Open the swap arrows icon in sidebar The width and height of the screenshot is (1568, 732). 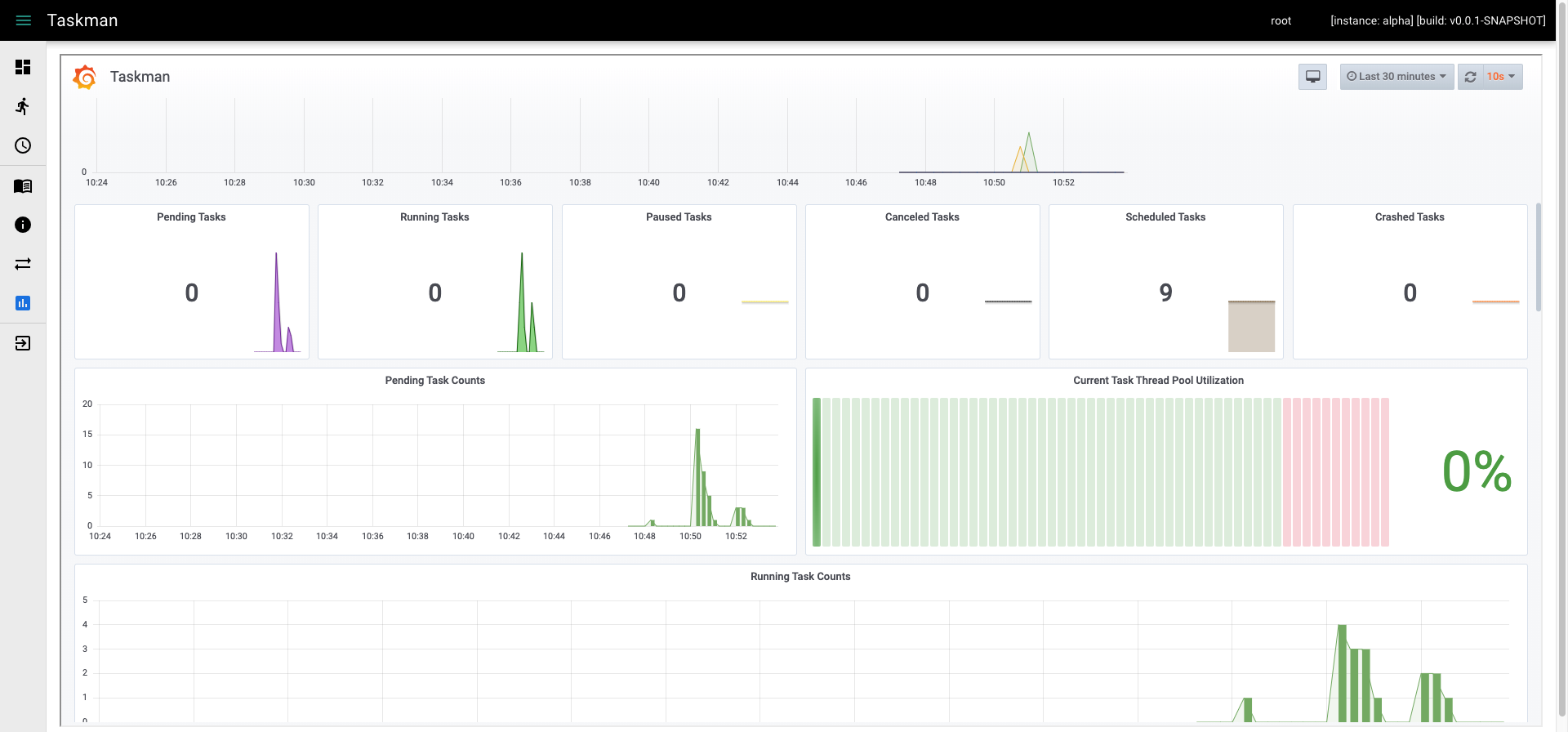coord(23,264)
